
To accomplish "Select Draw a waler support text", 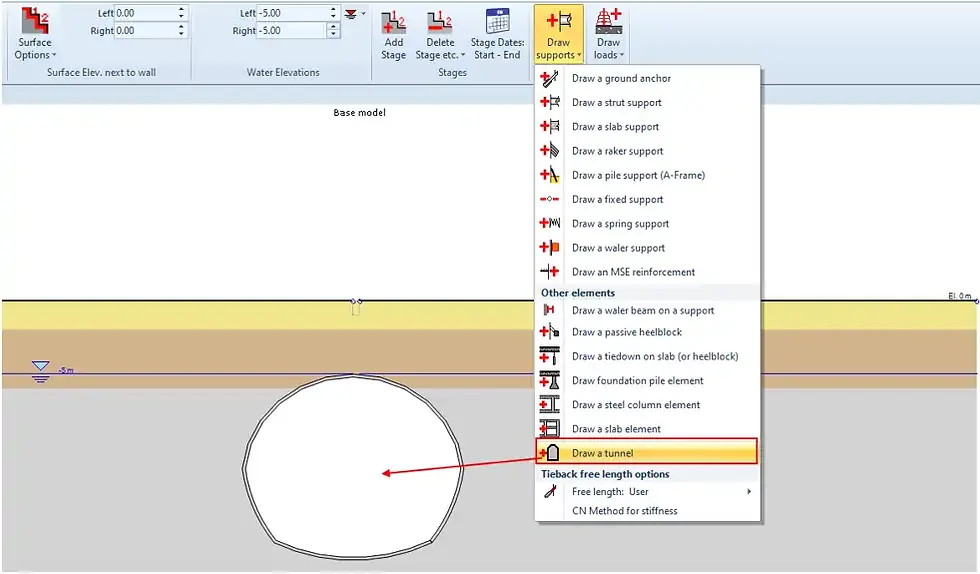I will [x=618, y=248].
